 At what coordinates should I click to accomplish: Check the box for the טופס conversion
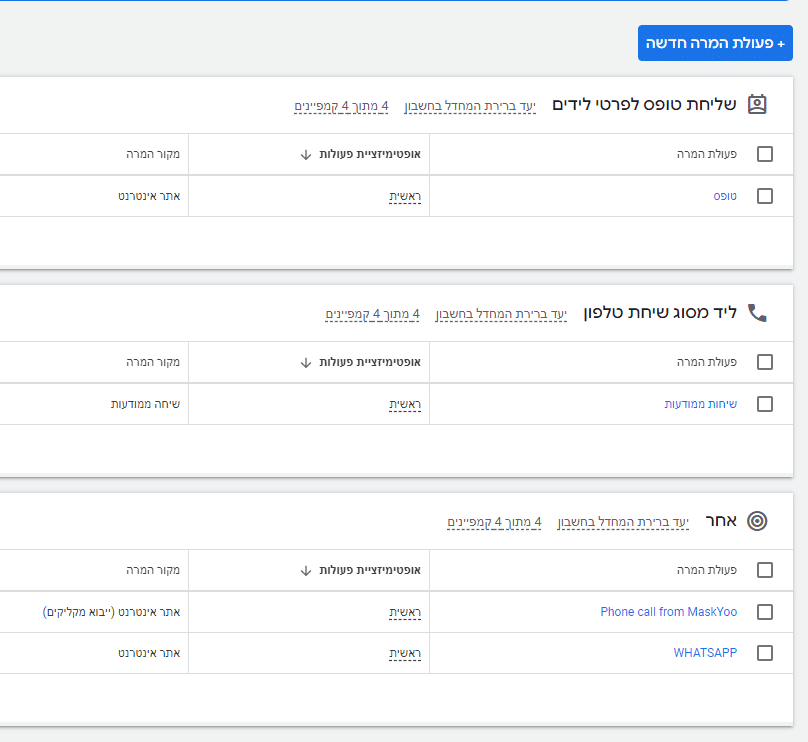coord(765,196)
